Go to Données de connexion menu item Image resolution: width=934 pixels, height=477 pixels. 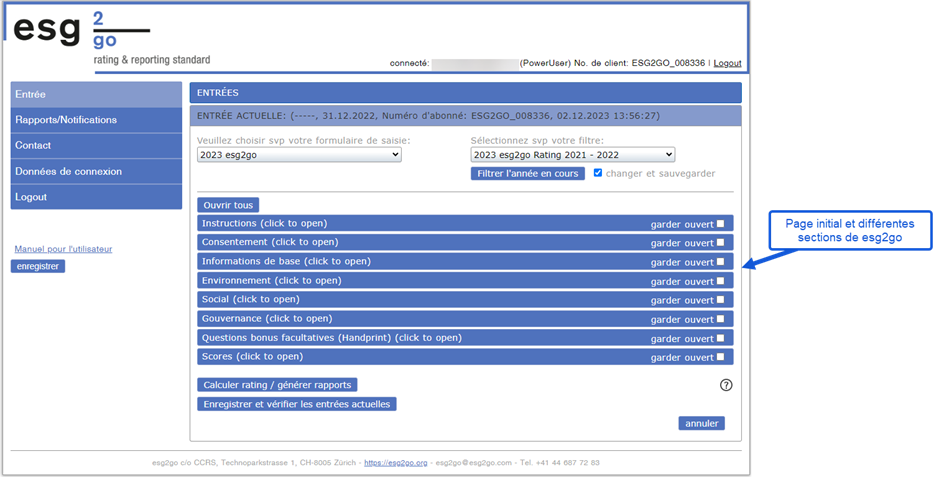click(68, 172)
